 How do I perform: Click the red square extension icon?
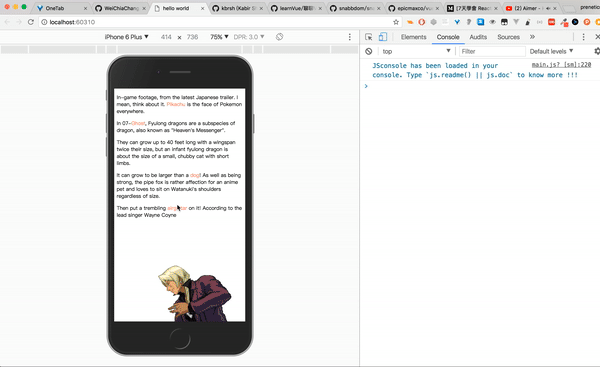click(551, 22)
